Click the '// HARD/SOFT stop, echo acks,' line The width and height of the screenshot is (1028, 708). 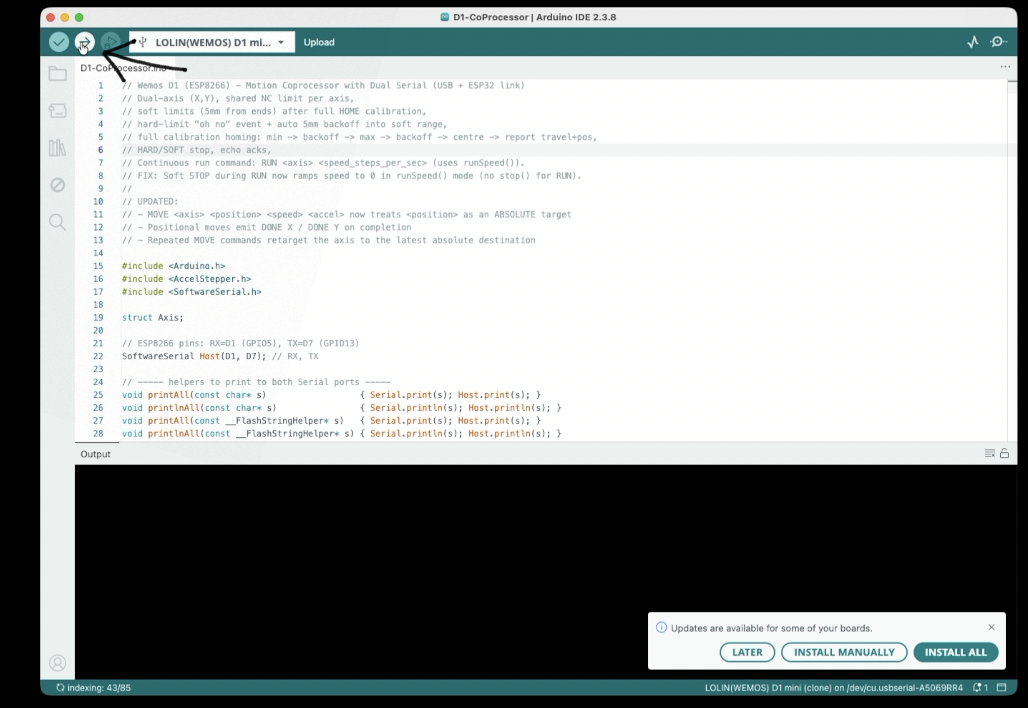197,150
